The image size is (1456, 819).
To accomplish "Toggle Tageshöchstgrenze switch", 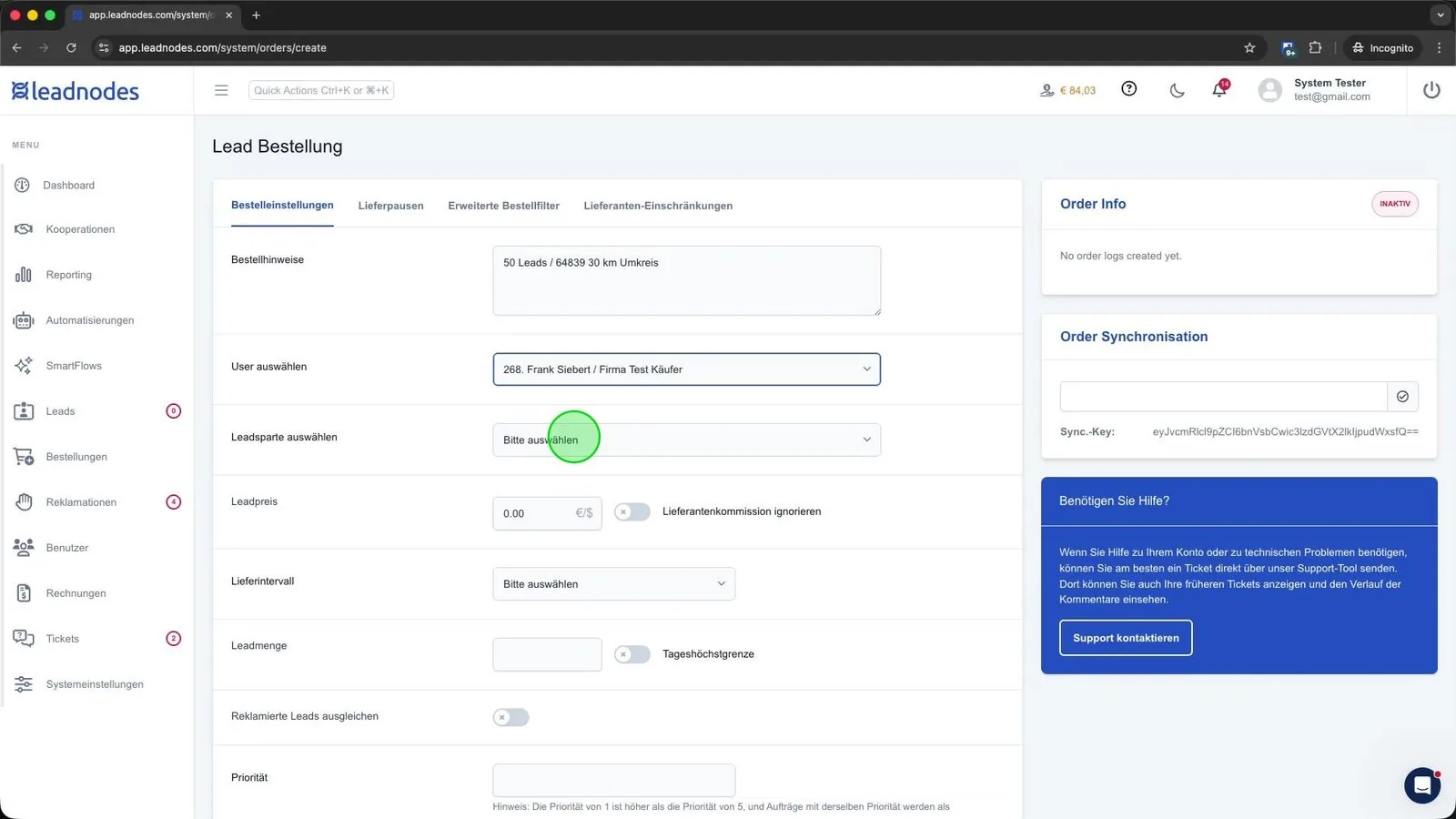I will pos(632,654).
